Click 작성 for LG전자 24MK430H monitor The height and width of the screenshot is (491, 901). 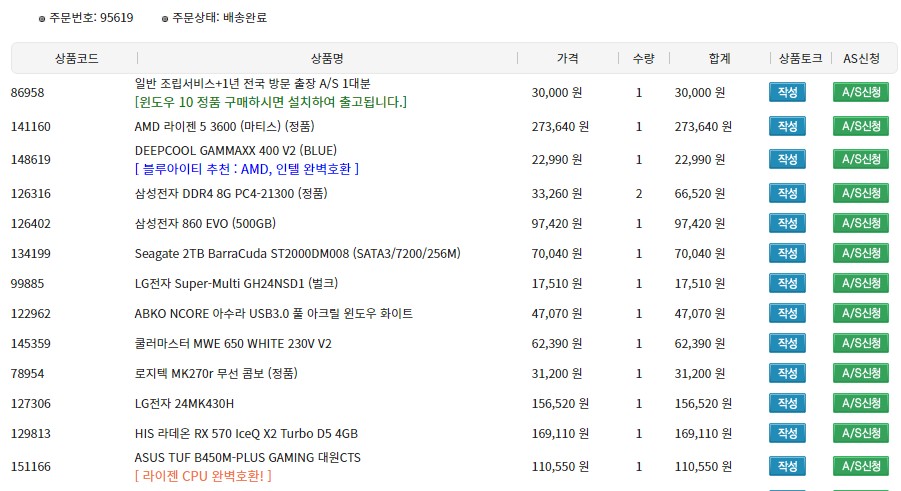[787, 403]
